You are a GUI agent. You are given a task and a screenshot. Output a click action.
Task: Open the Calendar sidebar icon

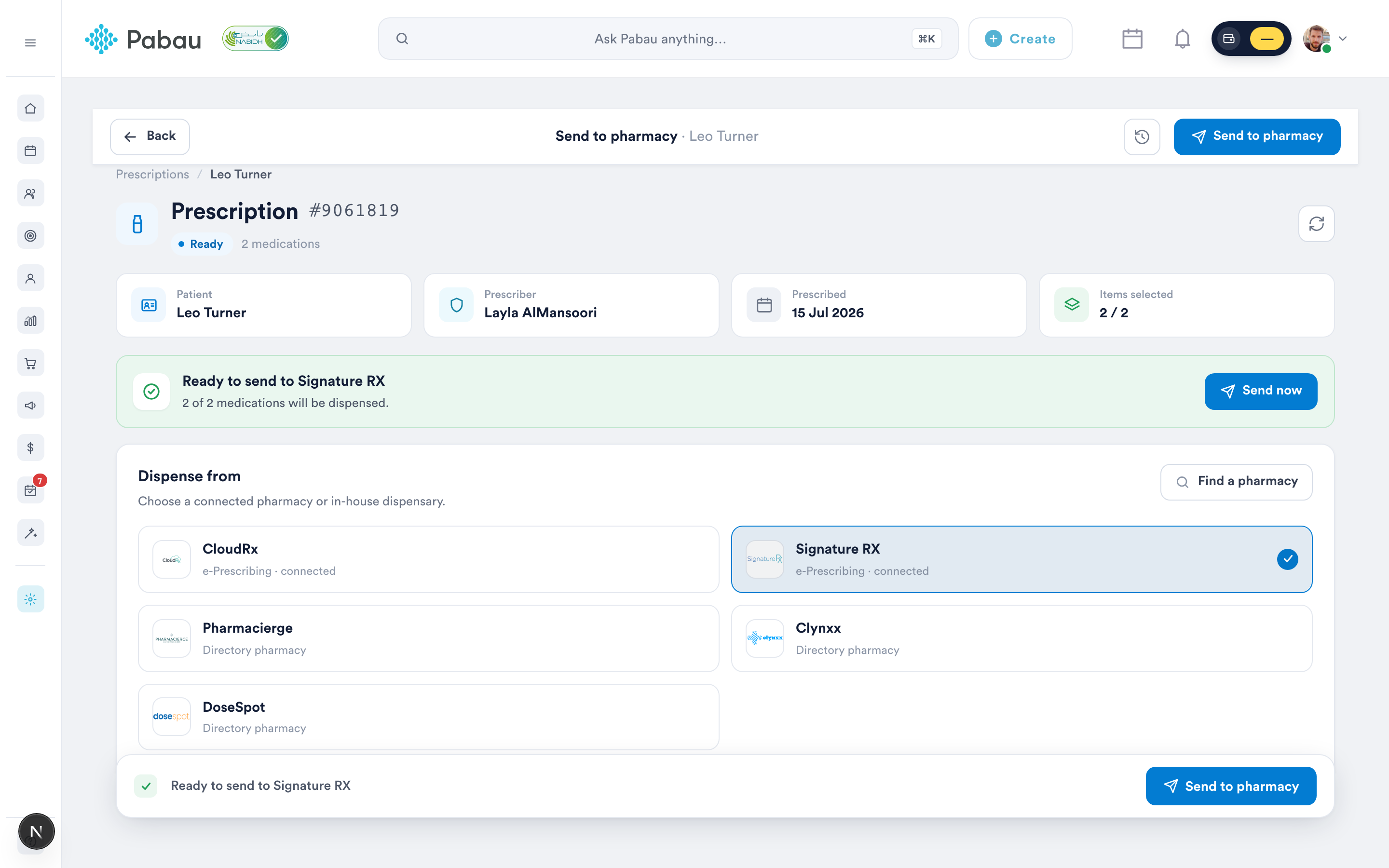point(30,151)
